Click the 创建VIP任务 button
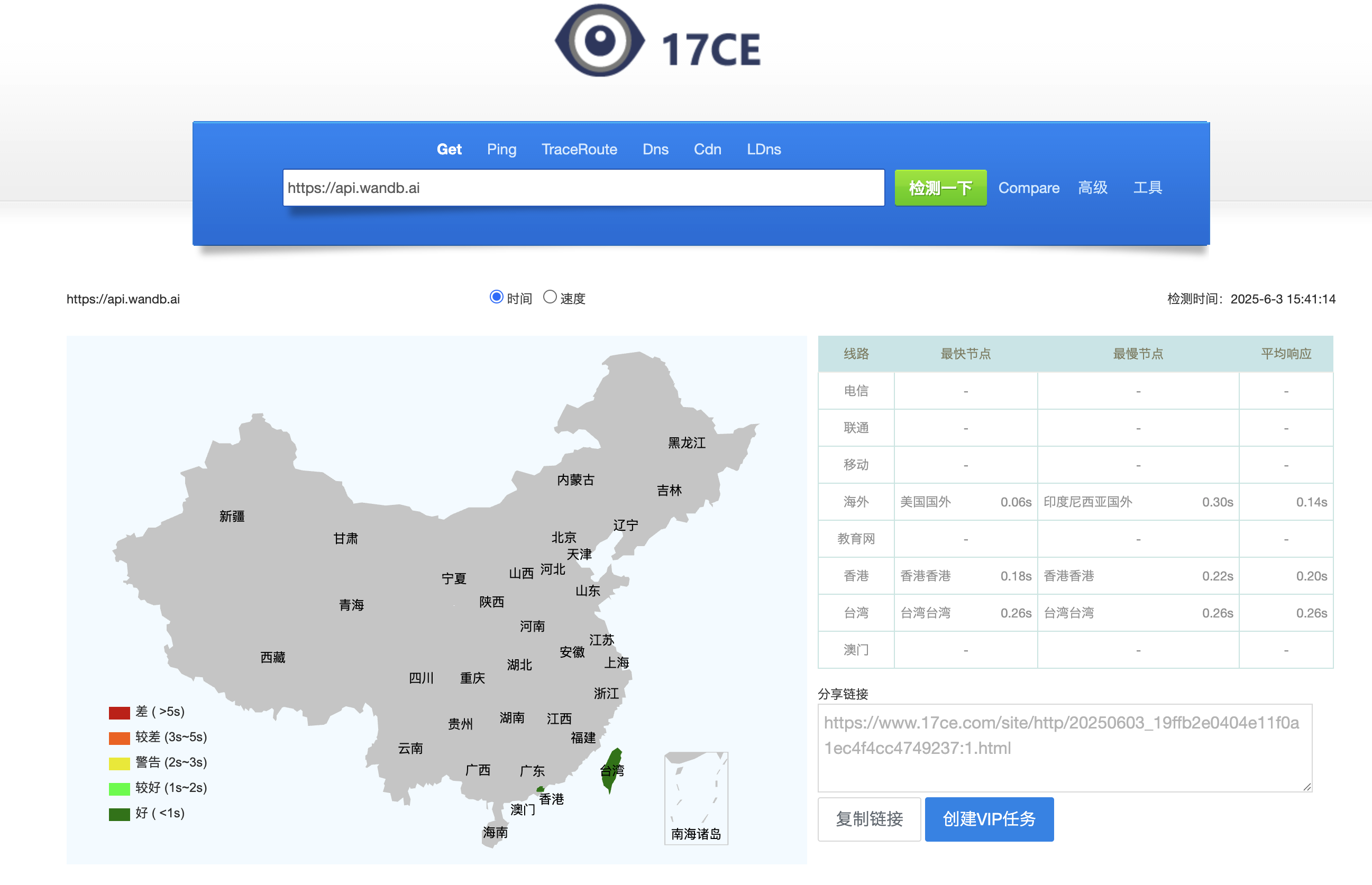 coord(989,819)
